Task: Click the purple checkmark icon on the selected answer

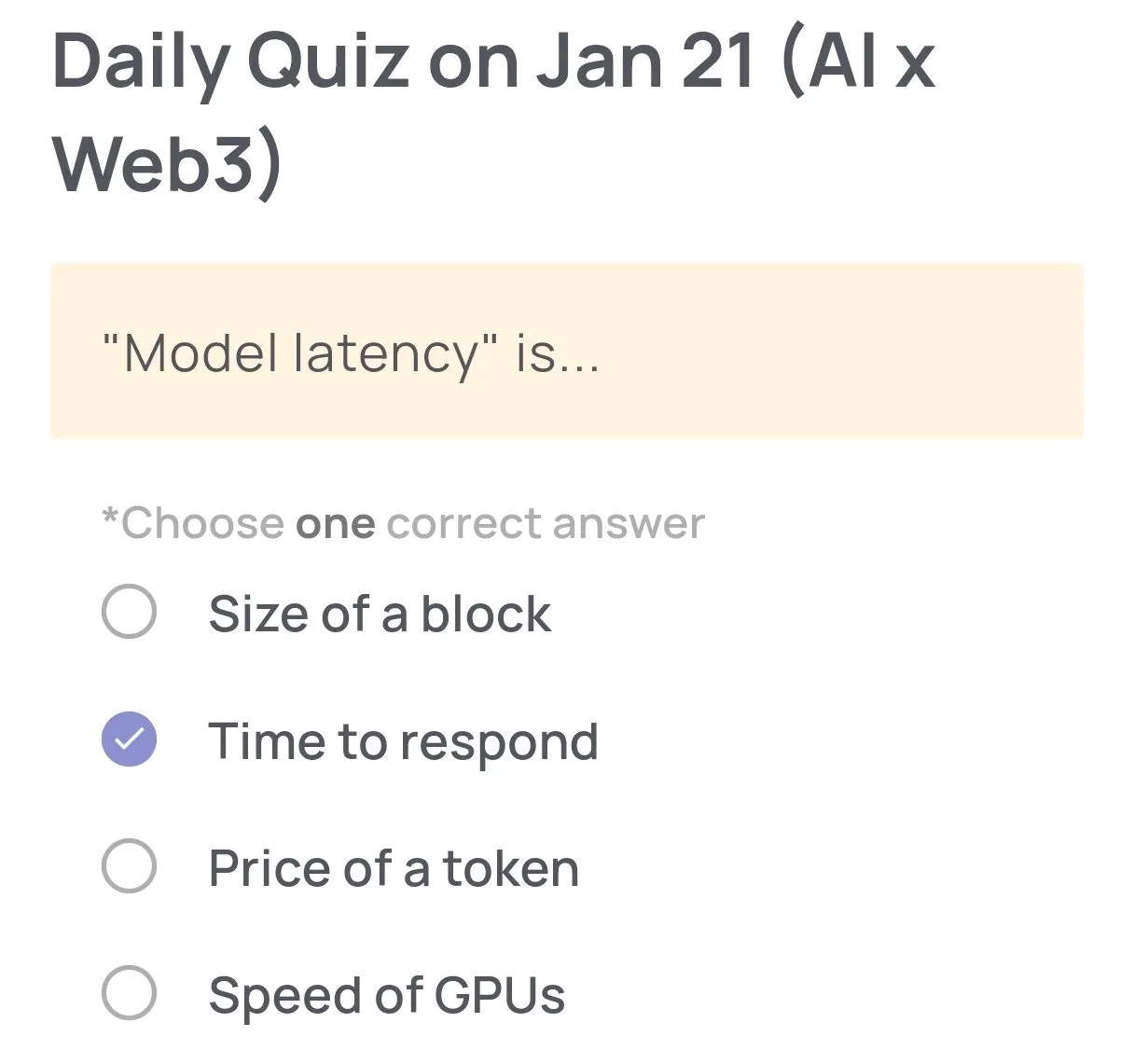Action: click(129, 740)
